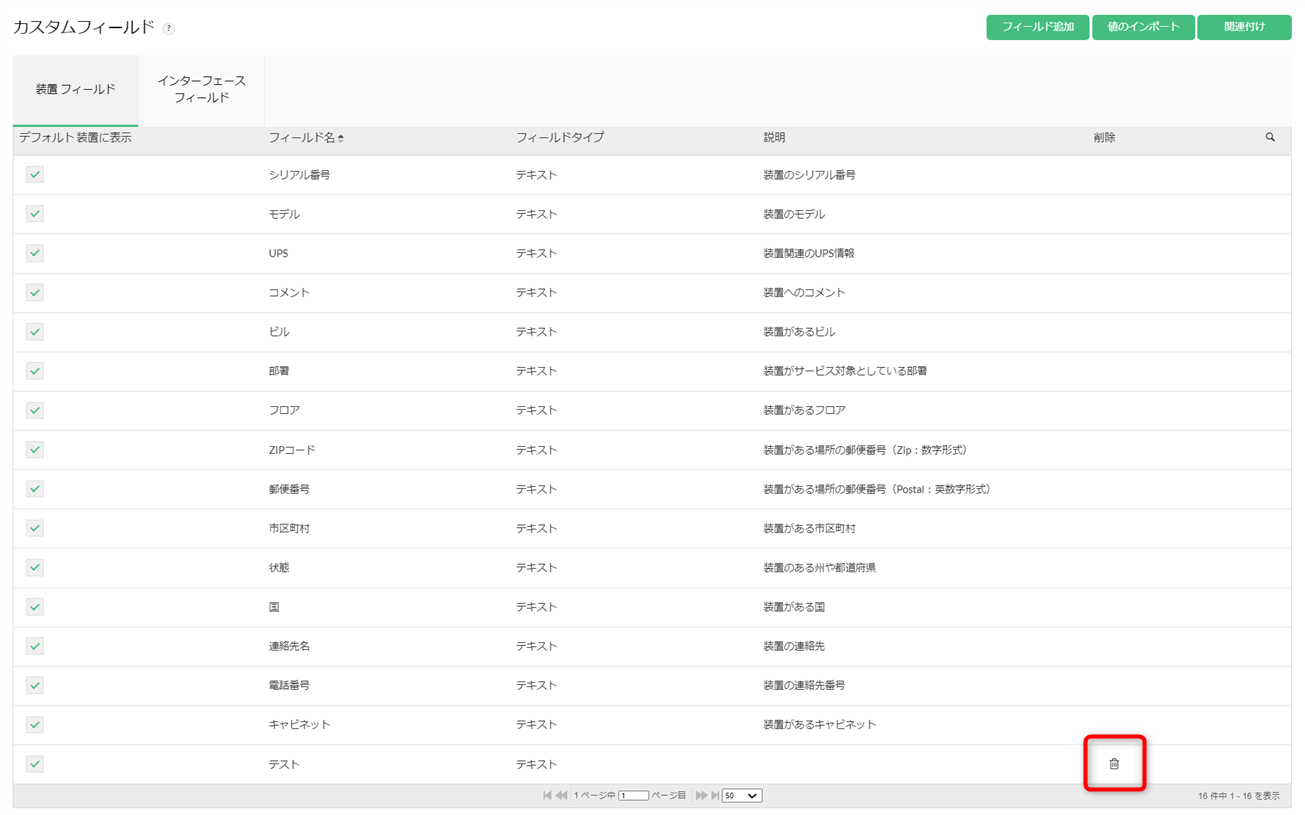Jump to the last page arrow
The image size is (1305, 815).
click(x=715, y=796)
